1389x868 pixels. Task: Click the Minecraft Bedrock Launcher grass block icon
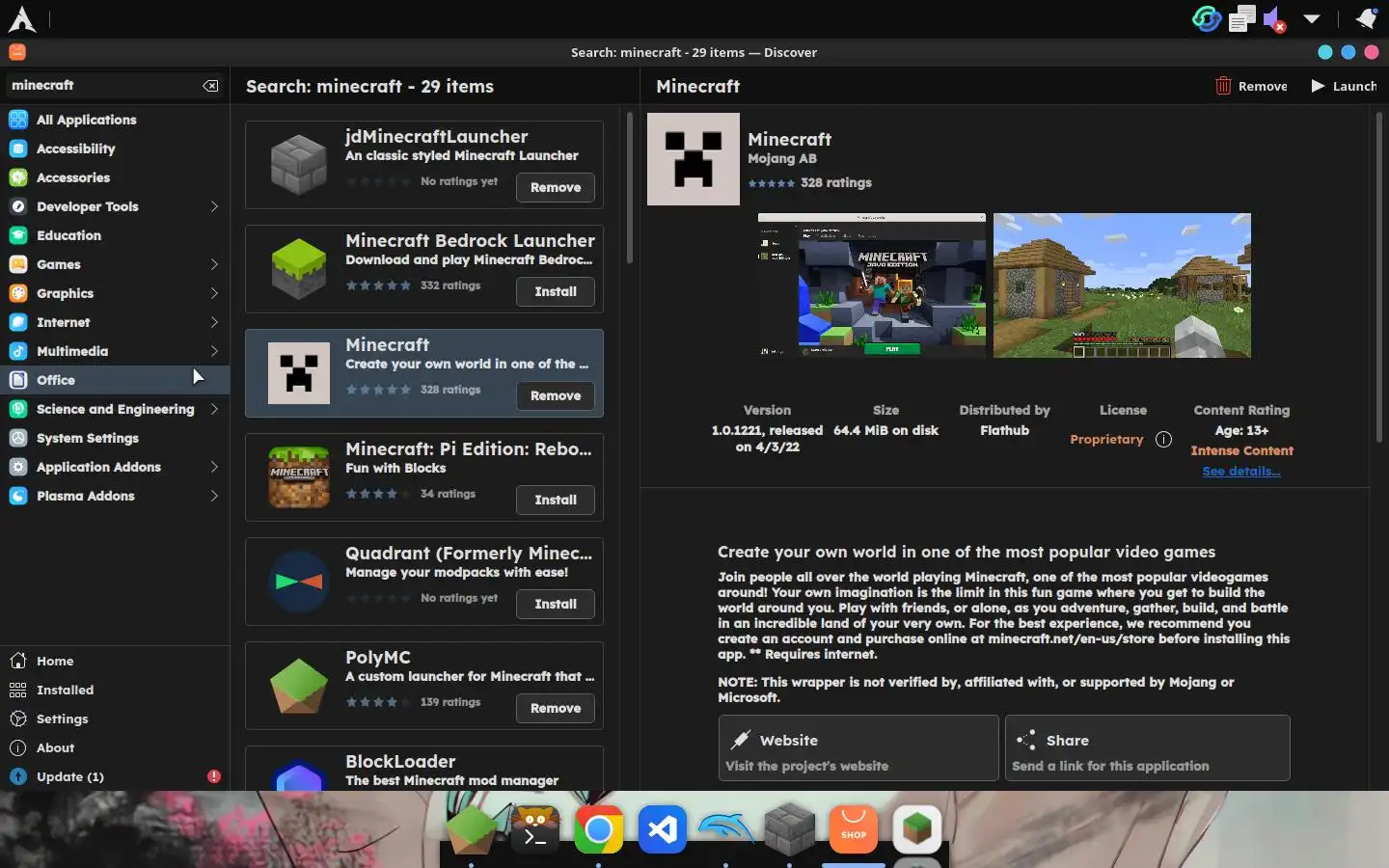[x=299, y=269]
